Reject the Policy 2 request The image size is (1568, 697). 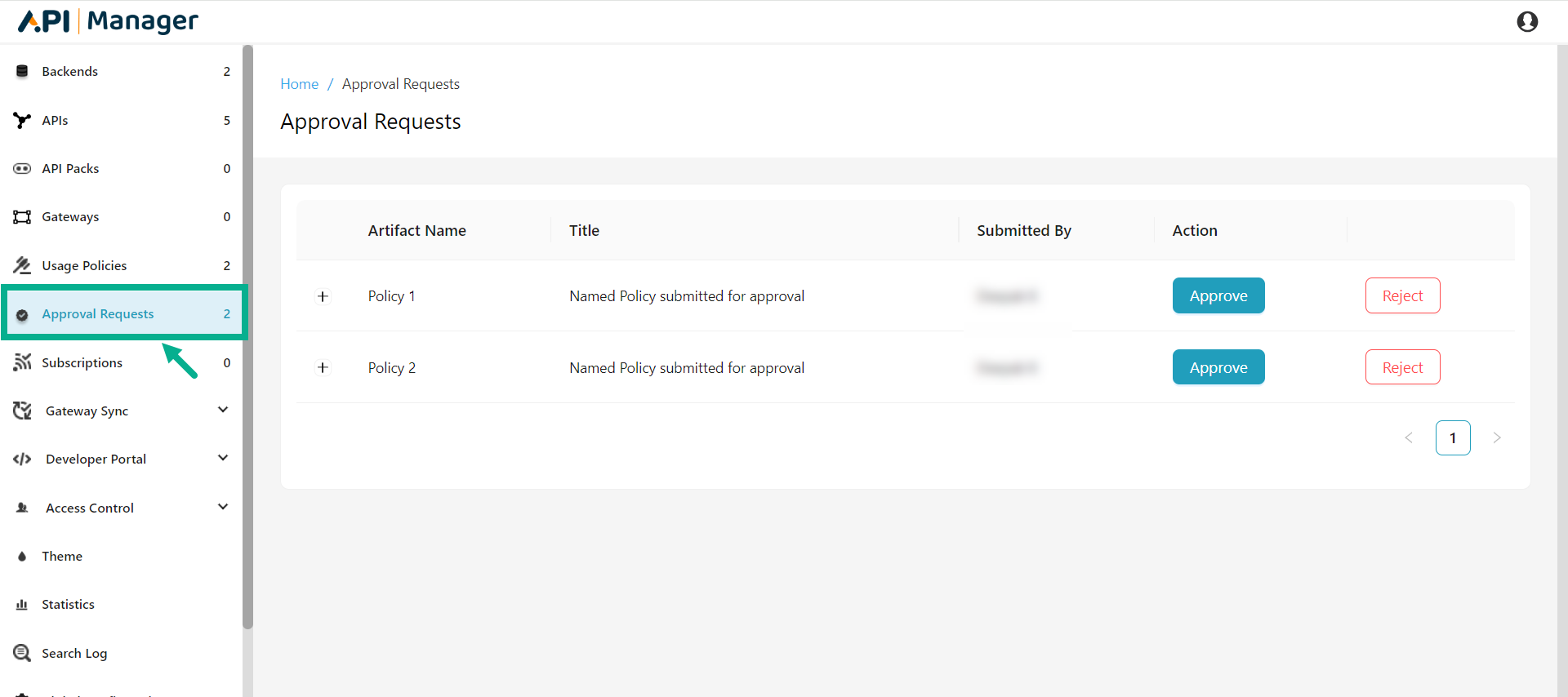point(1402,368)
